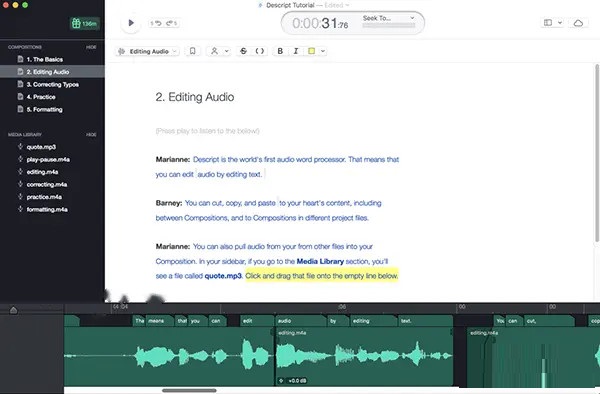Toggle the sidebar layout icon
The height and width of the screenshot is (394, 600).
[548, 23]
